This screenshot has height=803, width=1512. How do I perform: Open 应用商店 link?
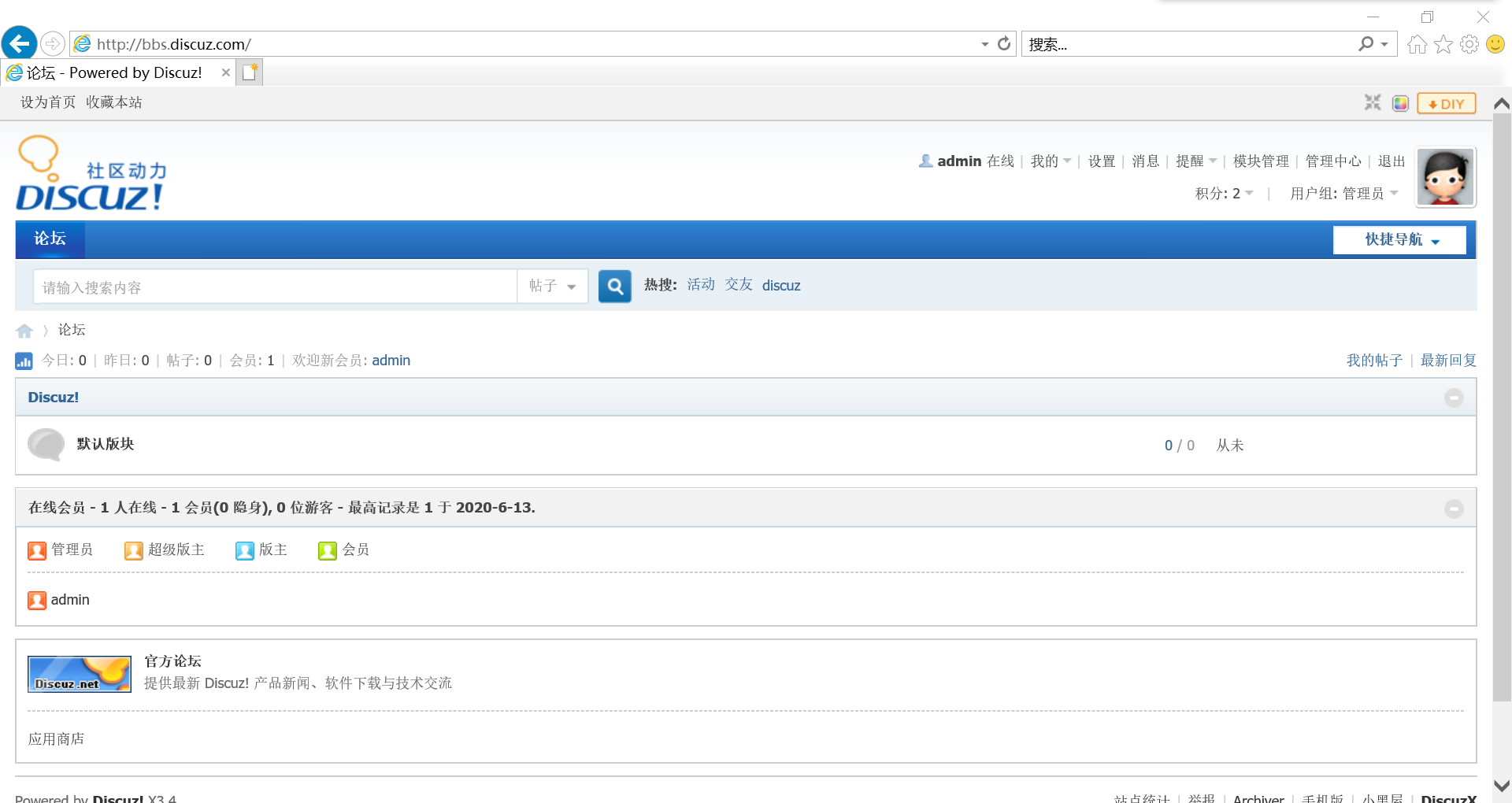click(56, 739)
